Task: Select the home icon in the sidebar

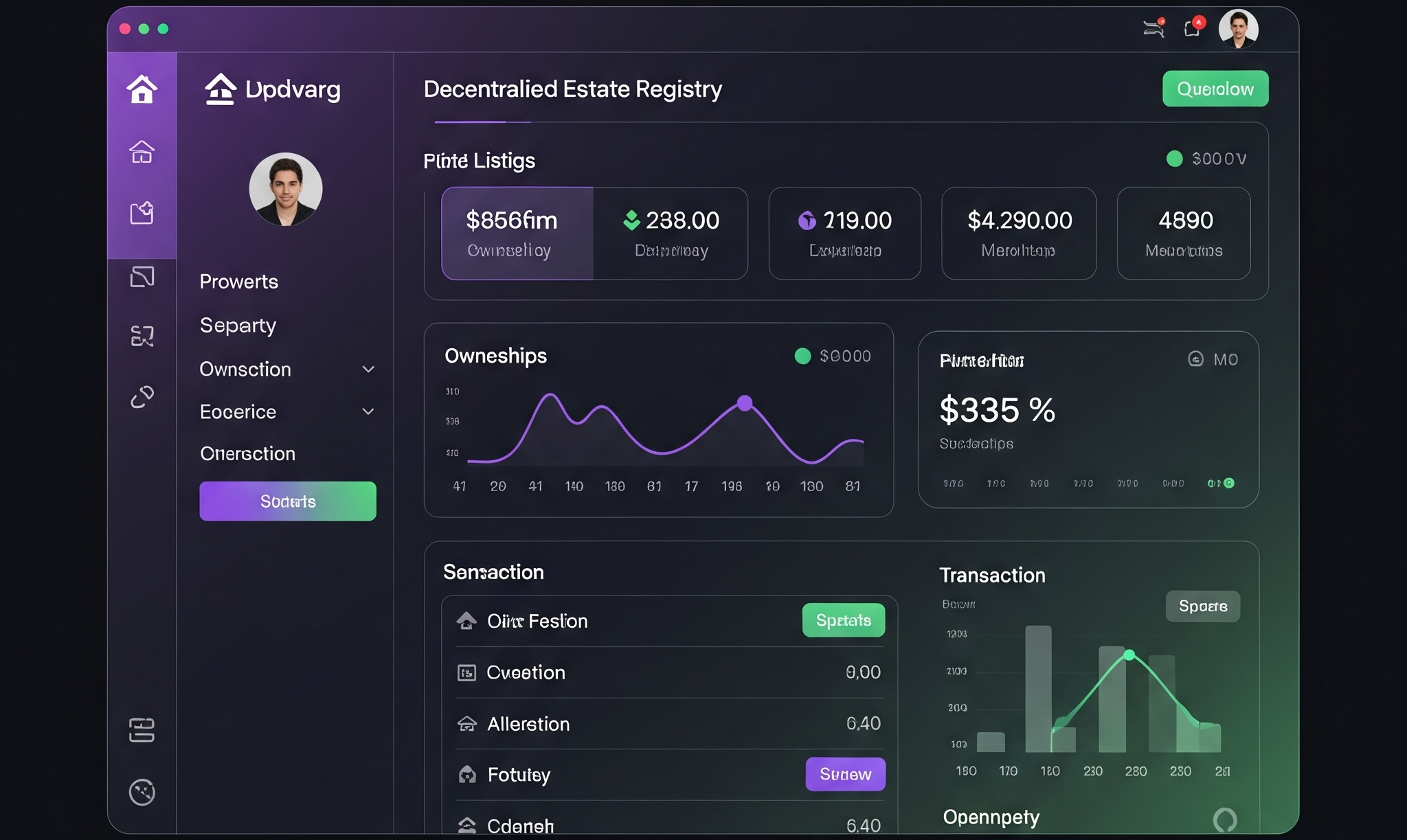Action: click(142, 89)
